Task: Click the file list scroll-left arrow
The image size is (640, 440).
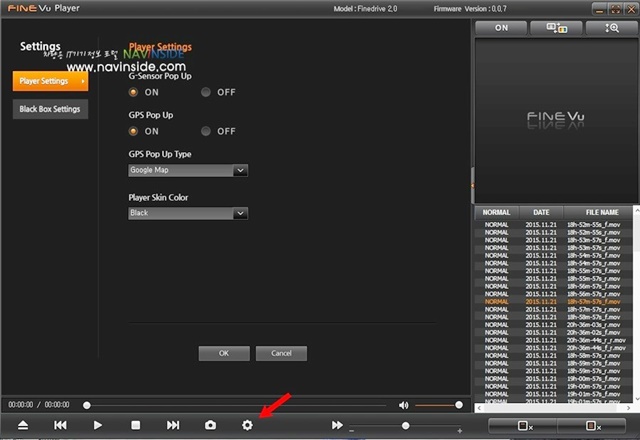Action: 479,408
